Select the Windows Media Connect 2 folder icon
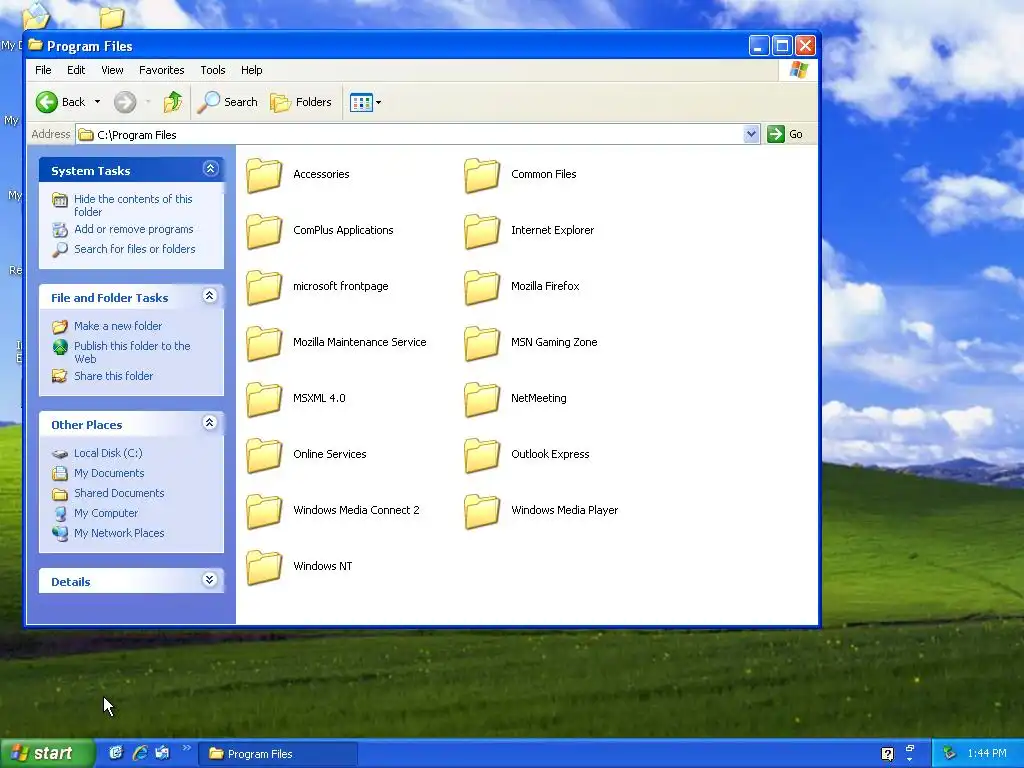Viewport: 1024px width, 768px height. point(264,511)
